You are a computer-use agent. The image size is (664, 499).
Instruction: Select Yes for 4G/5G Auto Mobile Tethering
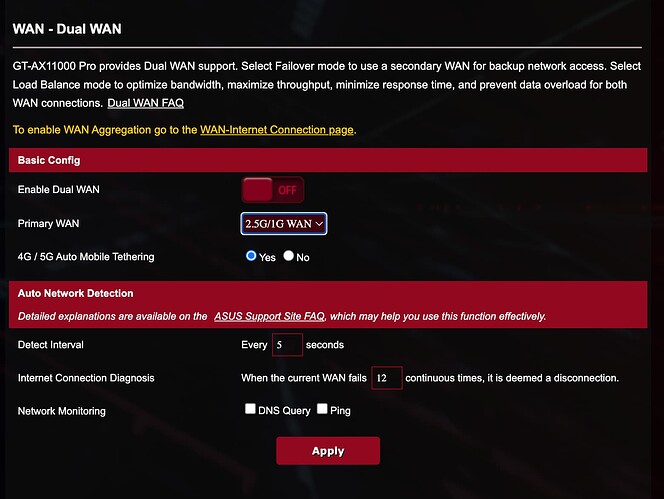pyautogui.click(x=251, y=256)
